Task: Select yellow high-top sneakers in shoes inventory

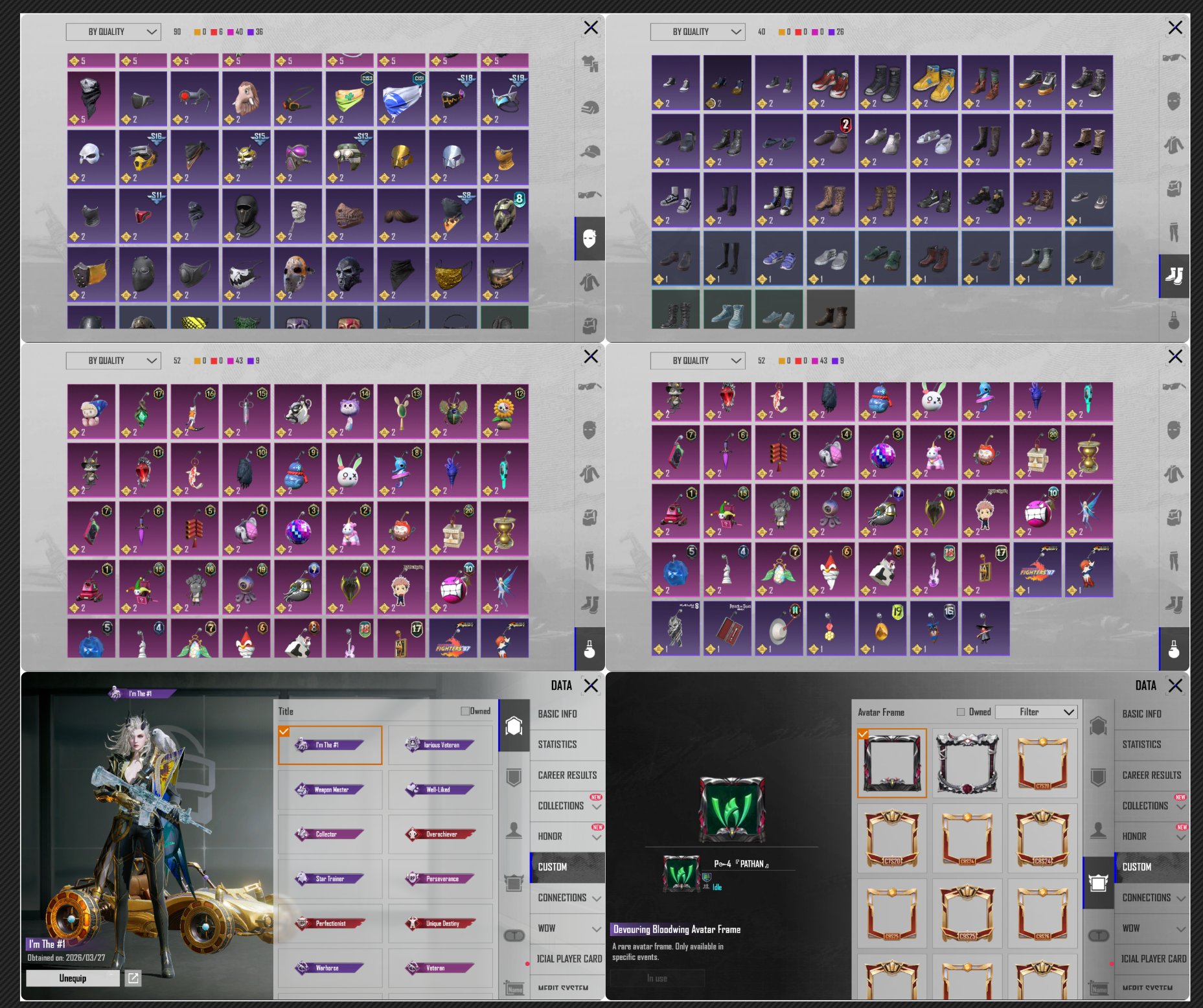Action: pyautogui.click(x=934, y=82)
